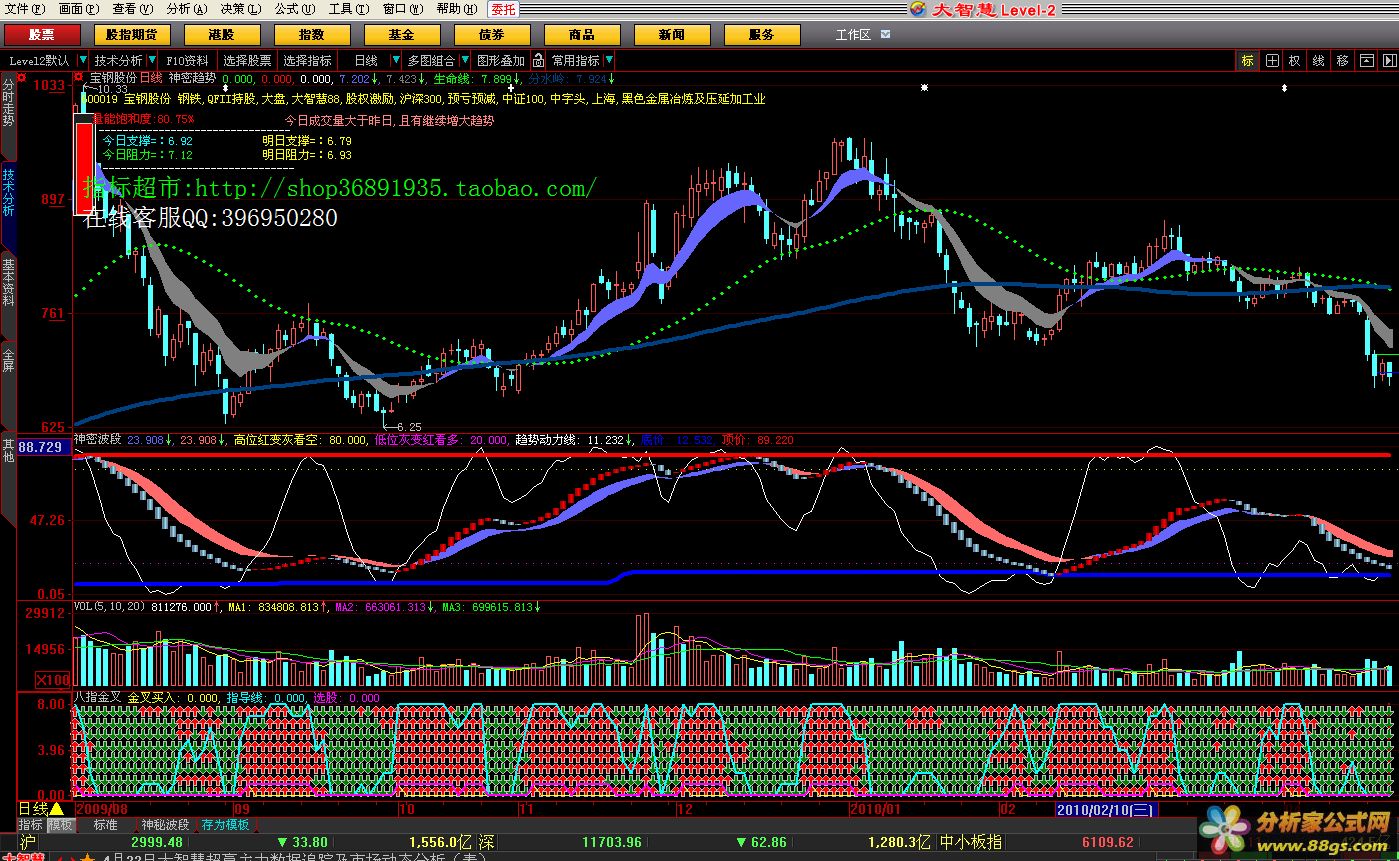Screen dimensions: 1399x861
Task: Open the 窗口(W) menu
Action: coord(403,9)
